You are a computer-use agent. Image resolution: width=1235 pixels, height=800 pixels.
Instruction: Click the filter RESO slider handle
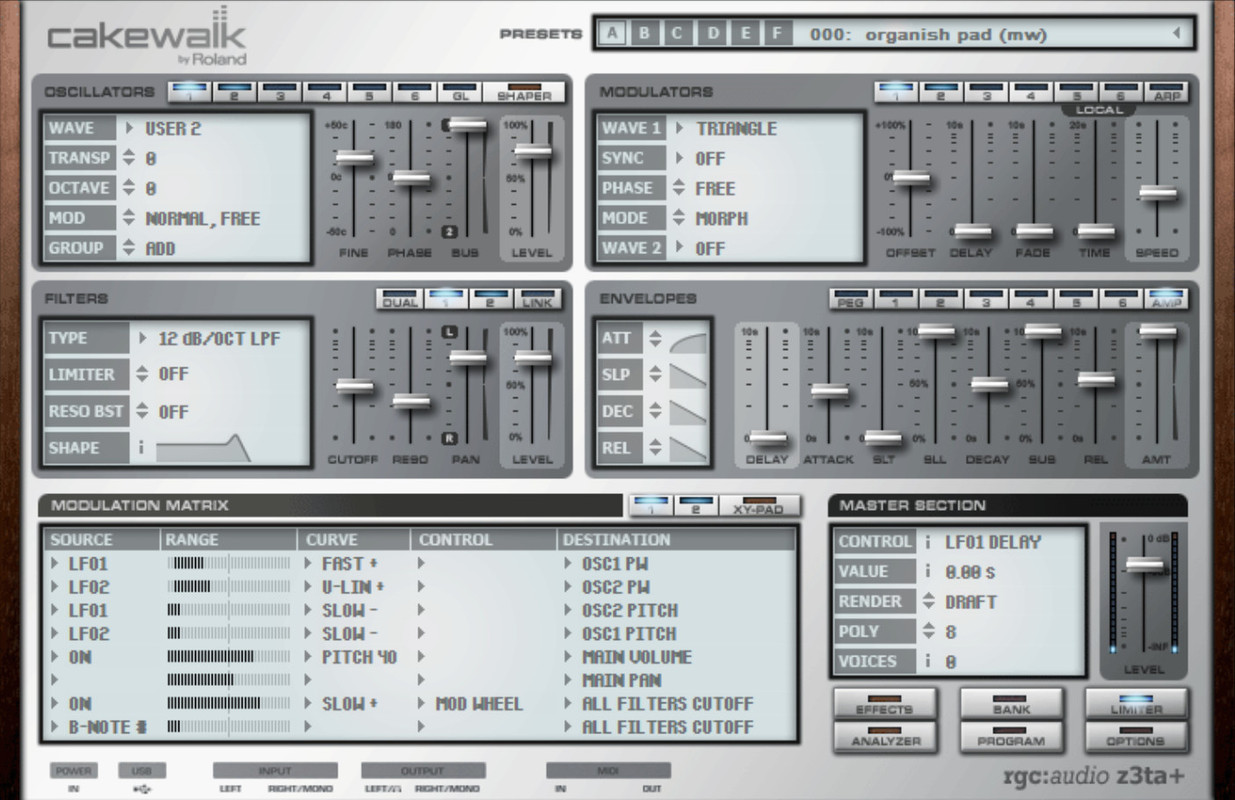tap(410, 402)
